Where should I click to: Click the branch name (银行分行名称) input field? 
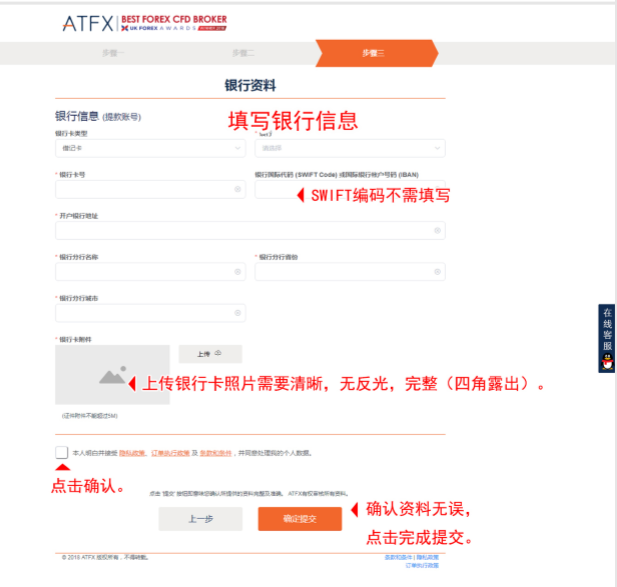(150, 272)
